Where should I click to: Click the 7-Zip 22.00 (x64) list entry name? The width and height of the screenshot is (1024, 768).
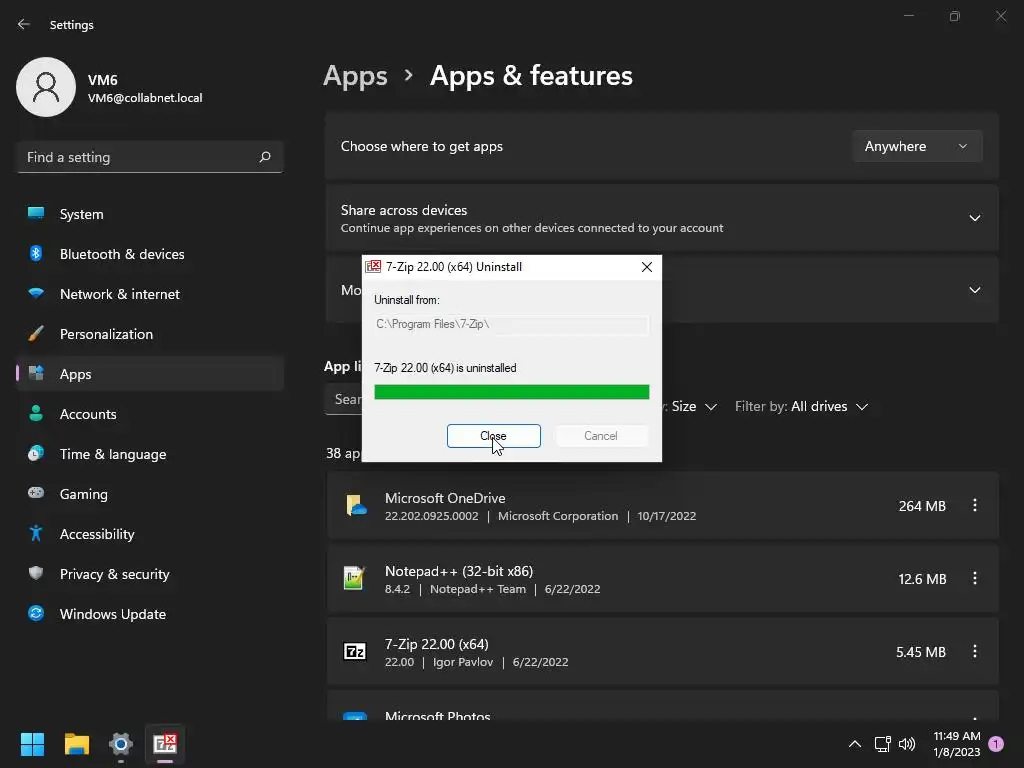tap(436, 645)
